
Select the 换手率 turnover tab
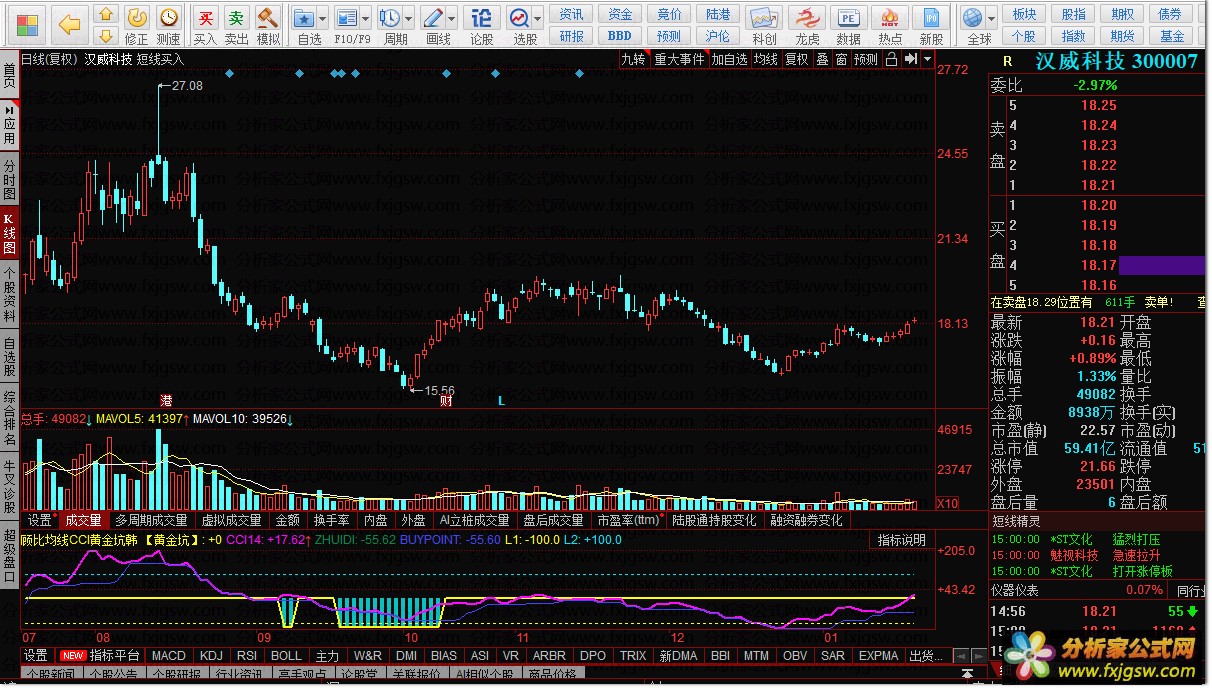pyautogui.click(x=331, y=520)
